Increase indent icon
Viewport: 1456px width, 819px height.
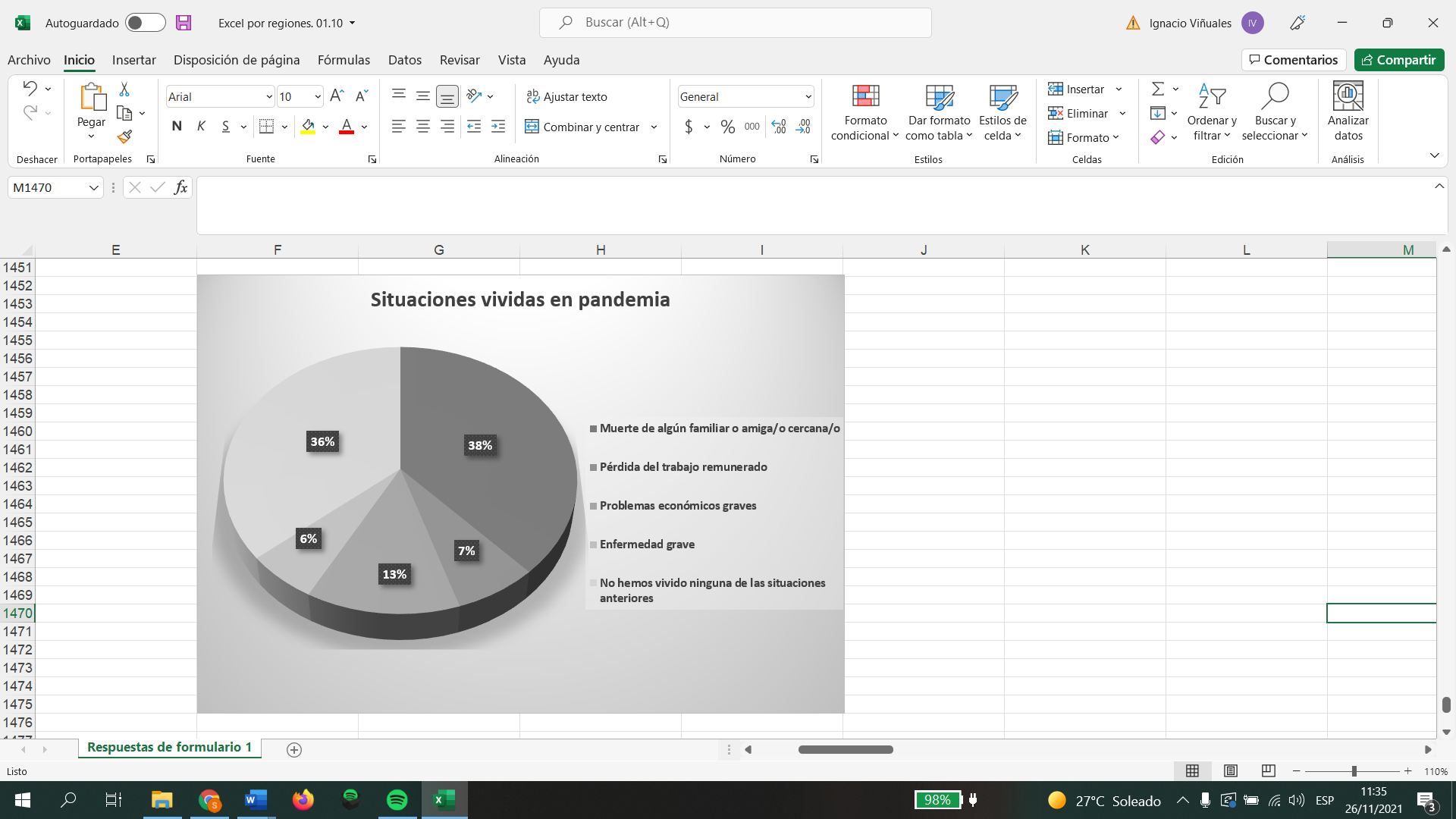click(x=498, y=127)
